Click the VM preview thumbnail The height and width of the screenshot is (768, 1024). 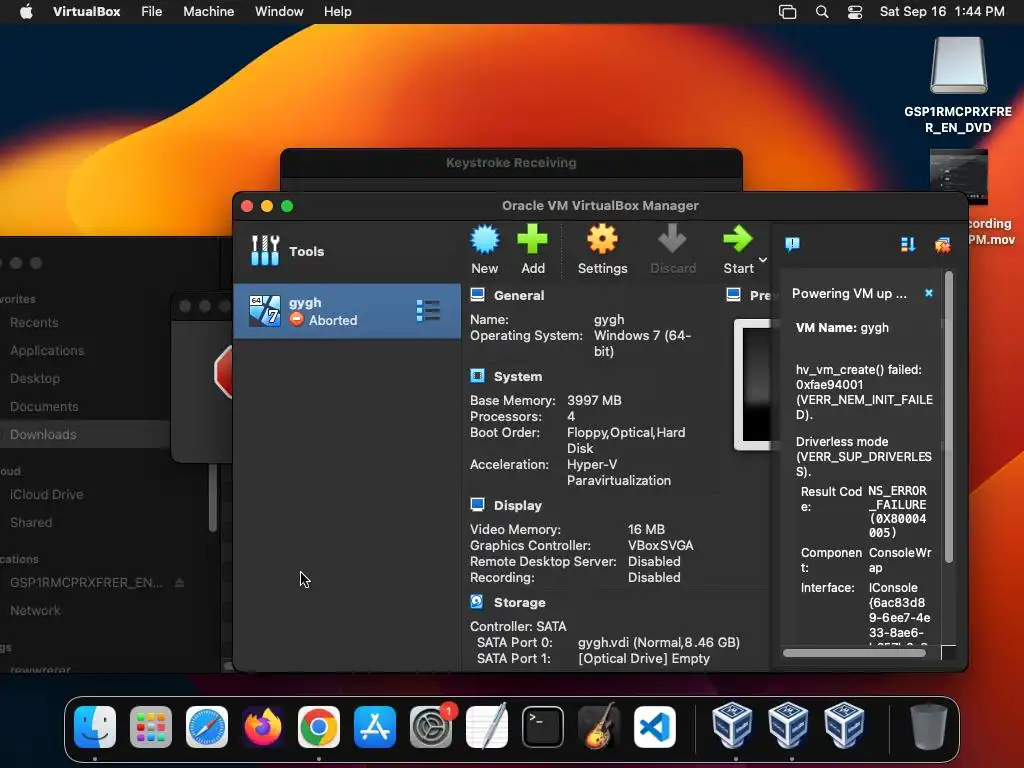tap(754, 385)
